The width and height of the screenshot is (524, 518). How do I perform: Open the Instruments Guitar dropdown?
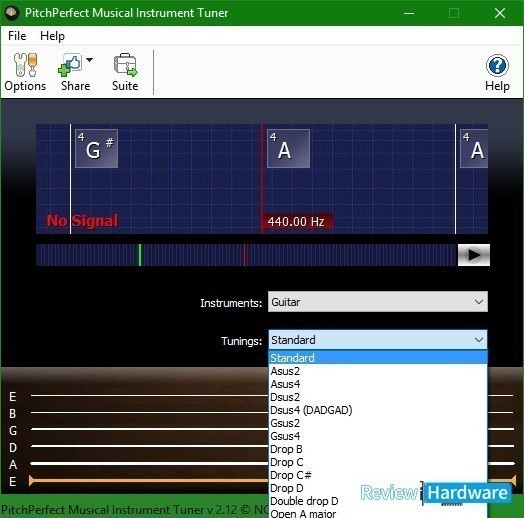(x=378, y=302)
